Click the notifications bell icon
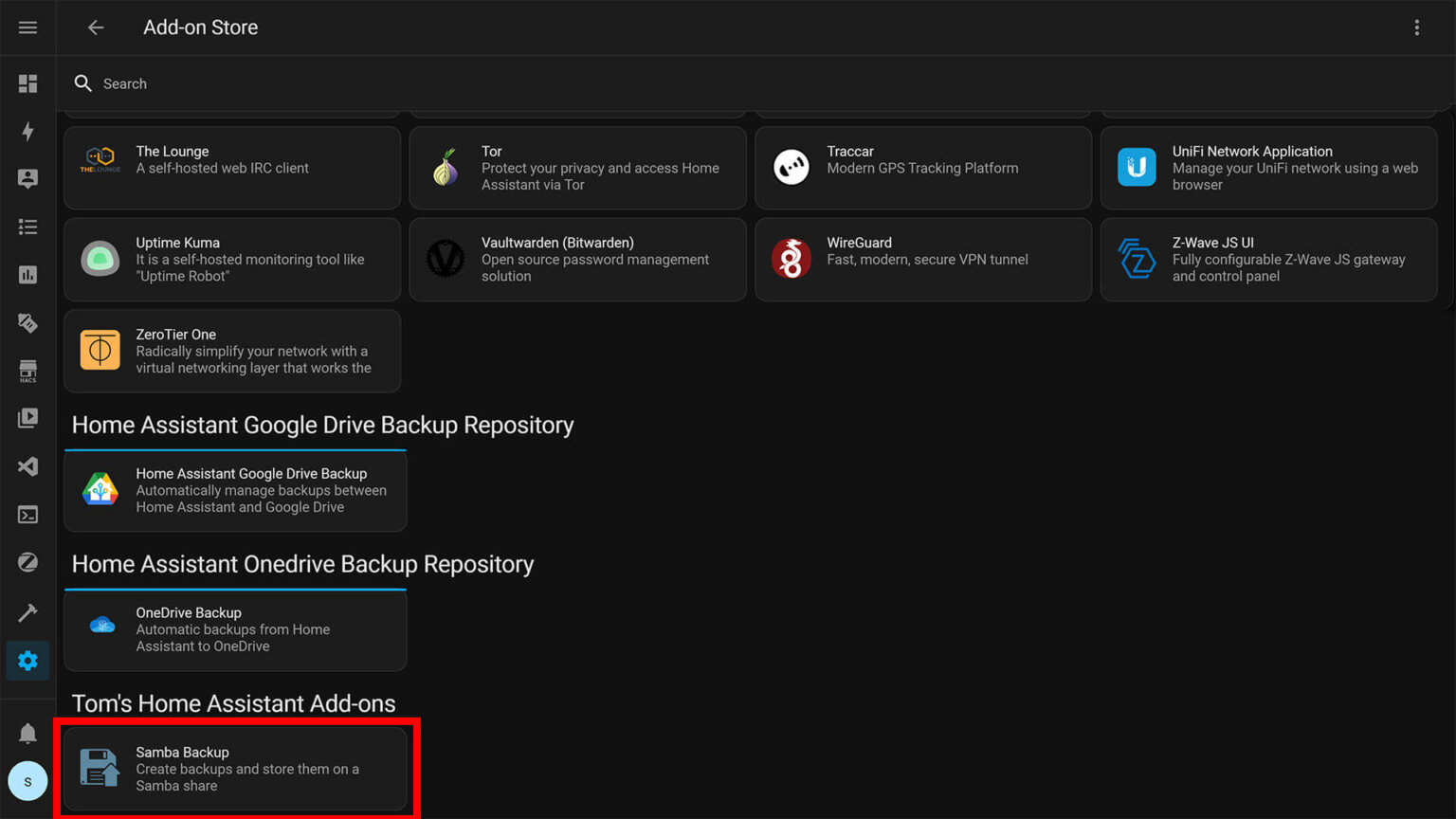 pos(27,733)
